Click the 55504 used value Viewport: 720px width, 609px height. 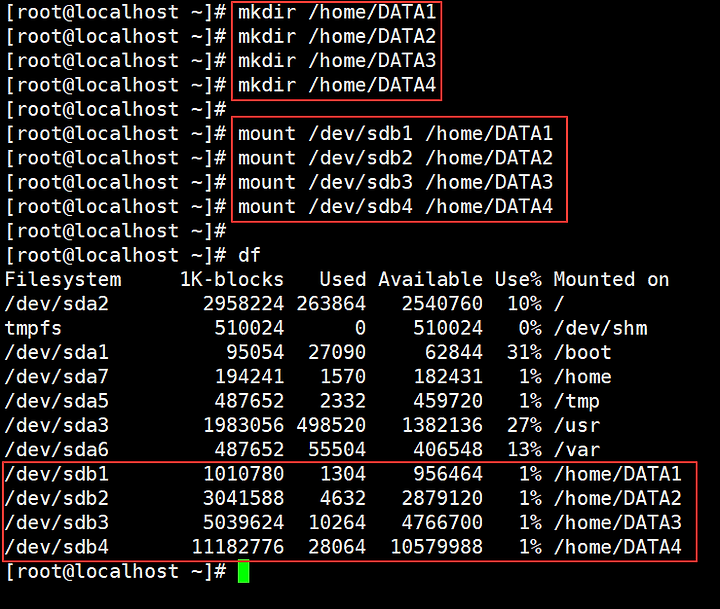click(x=337, y=450)
